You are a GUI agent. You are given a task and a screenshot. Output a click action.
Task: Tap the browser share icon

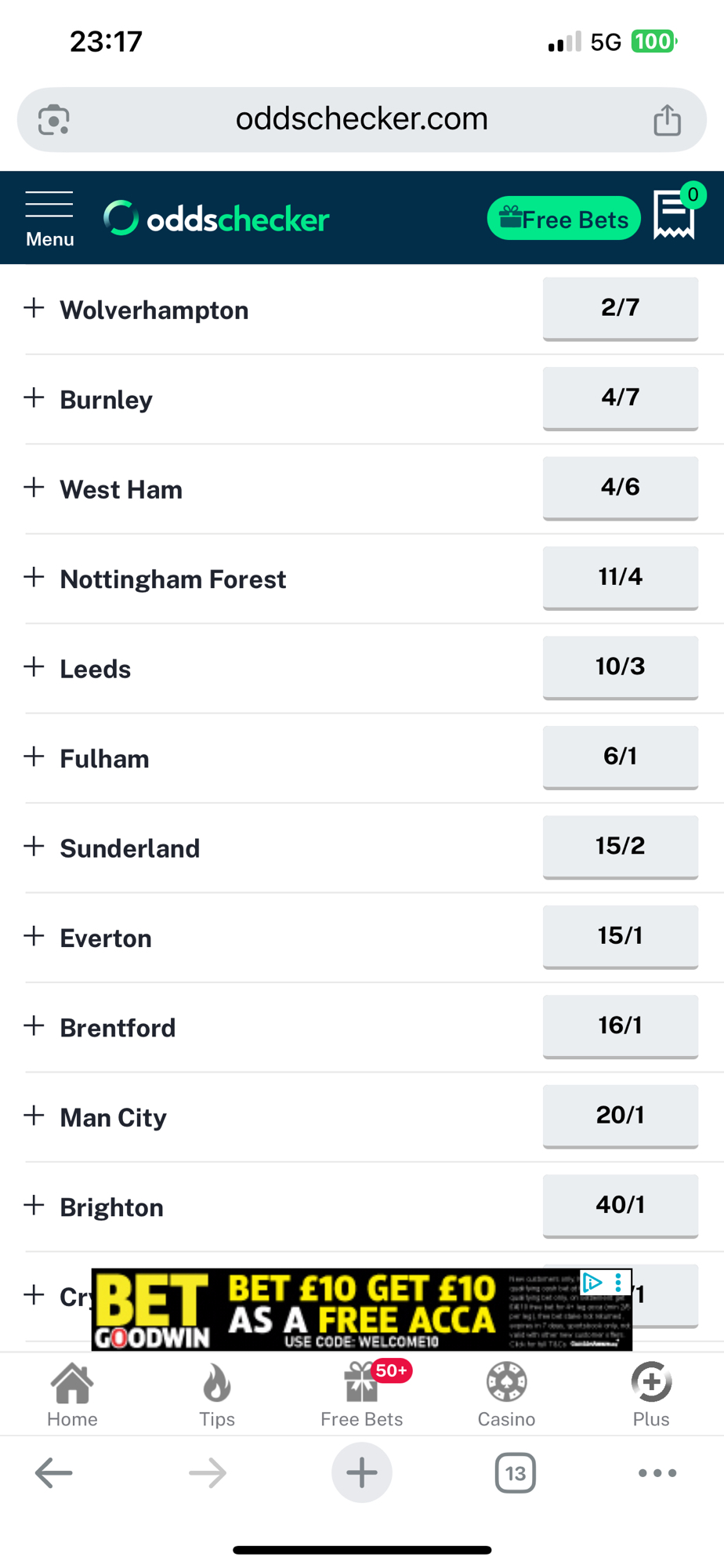[667, 120]
